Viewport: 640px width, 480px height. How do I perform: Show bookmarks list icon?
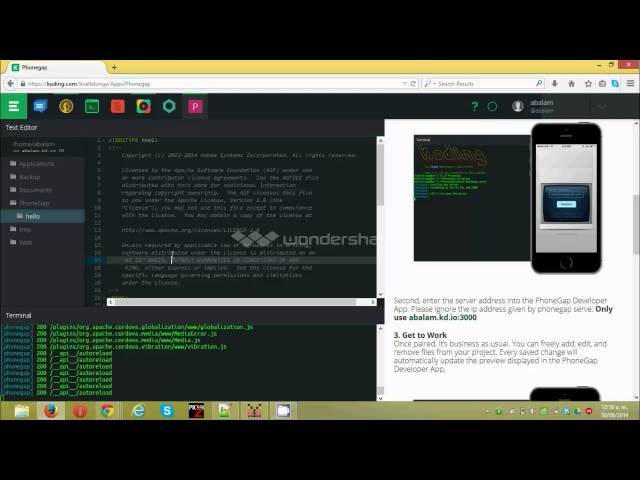click(x=602, y=84)
